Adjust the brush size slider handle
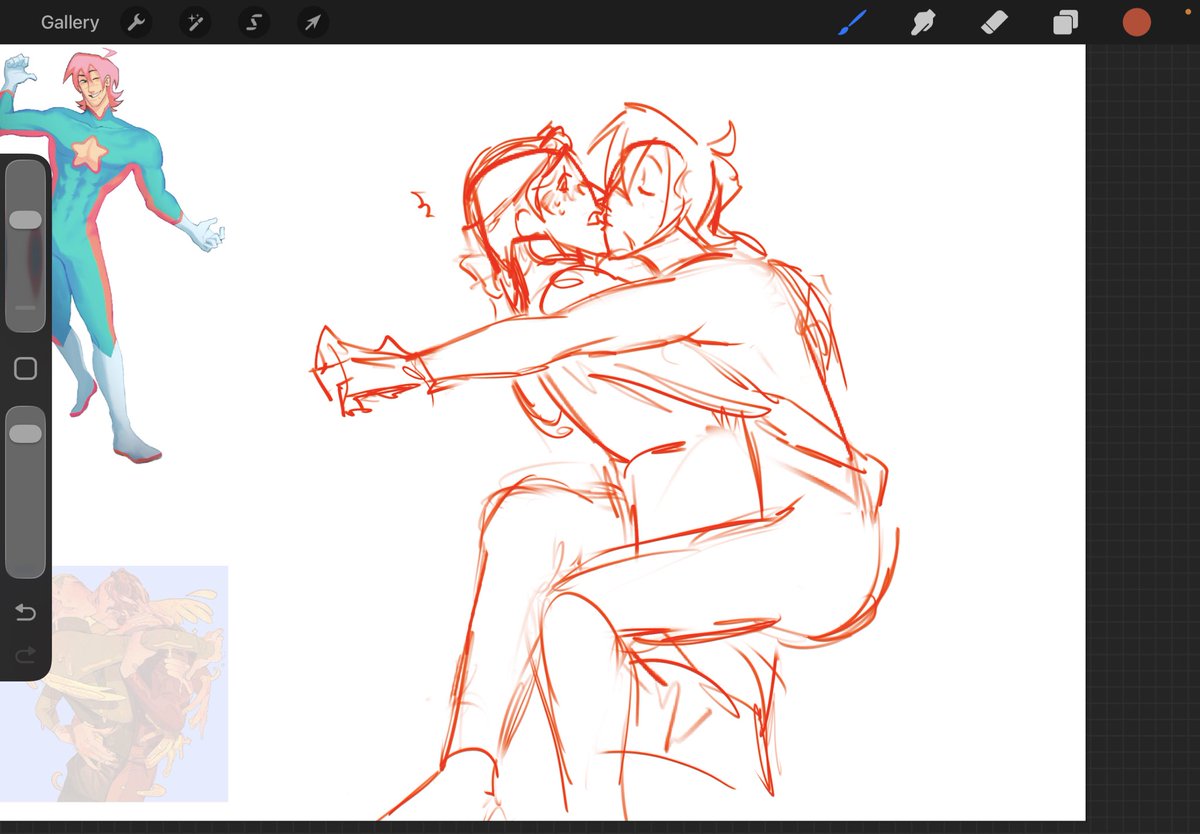Screen dimensions: 1200x834 click(x=25, y=218)
